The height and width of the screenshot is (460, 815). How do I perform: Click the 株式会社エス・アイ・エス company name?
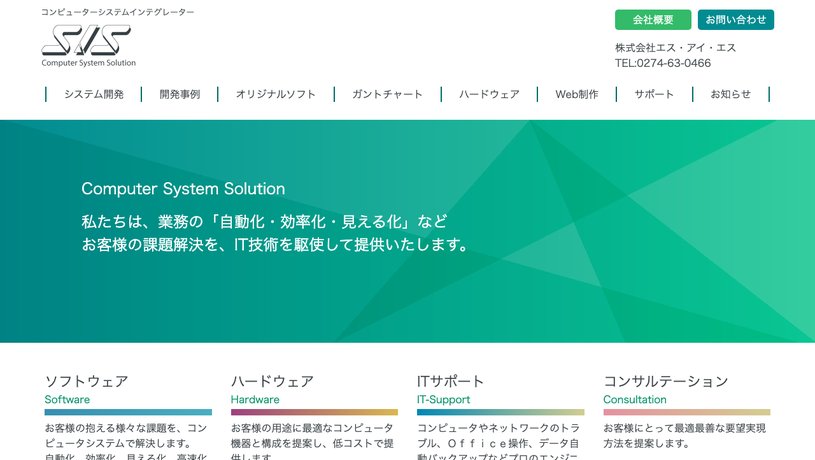(x=675, y=48)
